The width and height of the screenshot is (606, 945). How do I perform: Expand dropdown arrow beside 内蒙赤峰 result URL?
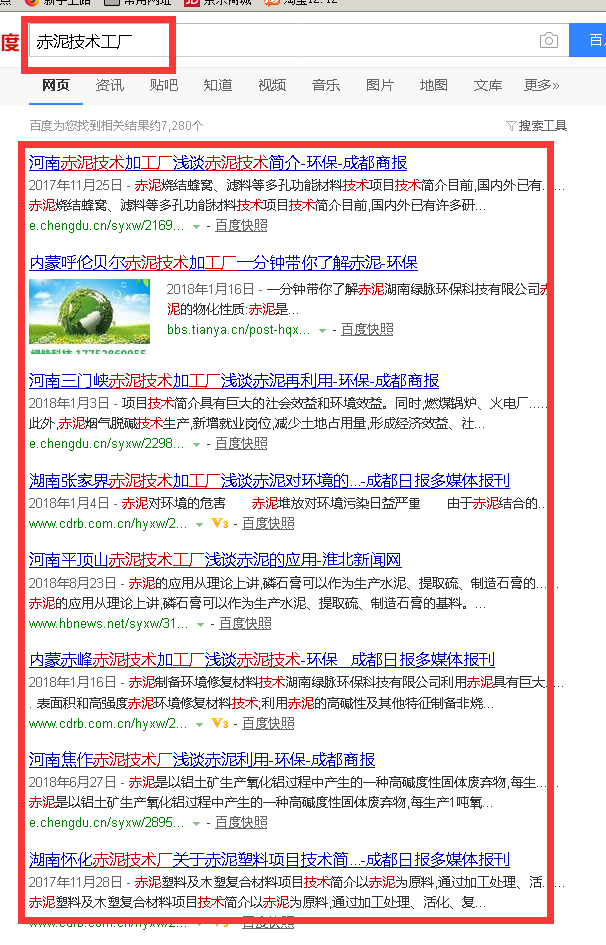pos(199,724)
